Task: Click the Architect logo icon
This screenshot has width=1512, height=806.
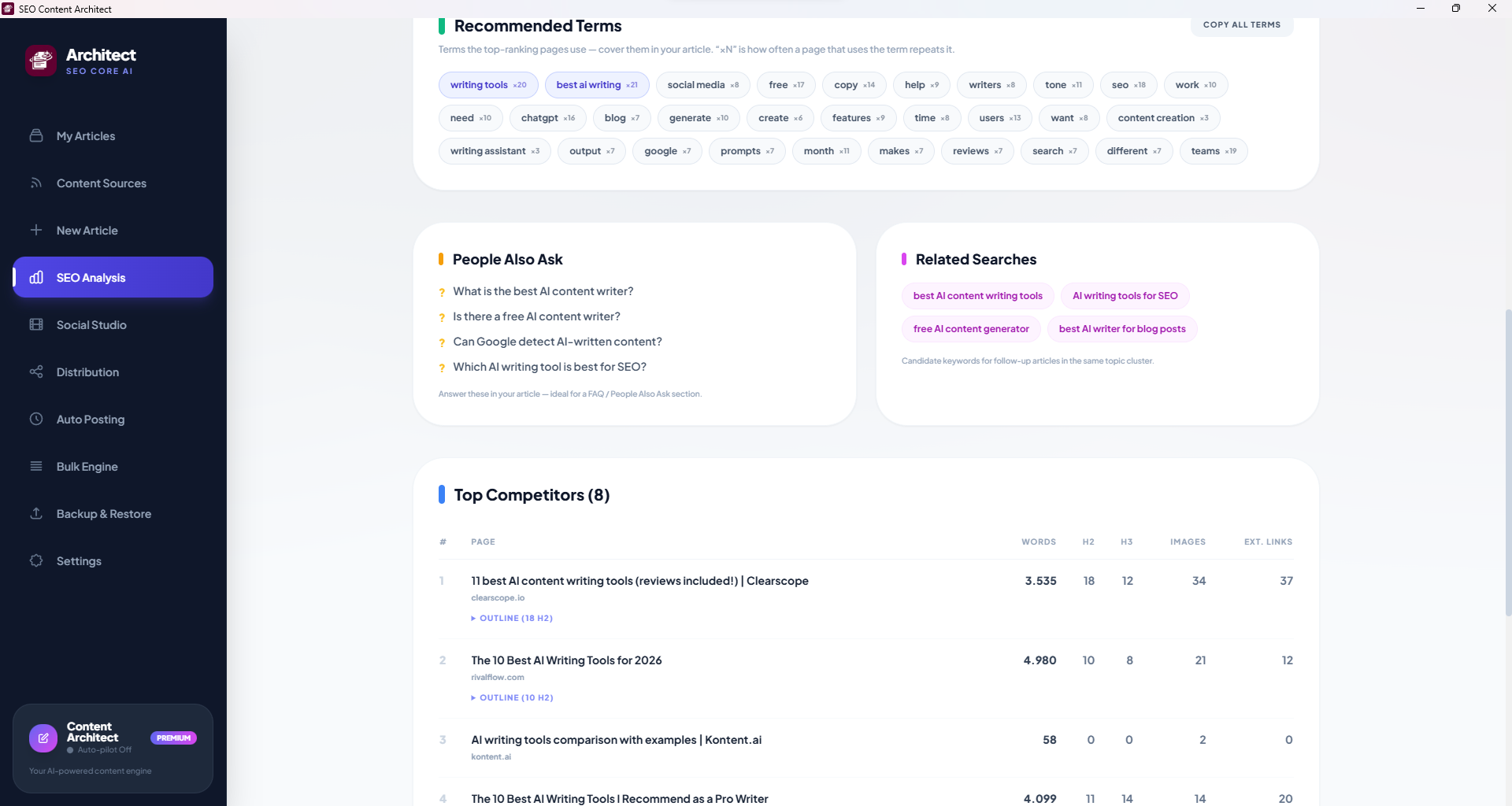Action: (x=41, y=61)
